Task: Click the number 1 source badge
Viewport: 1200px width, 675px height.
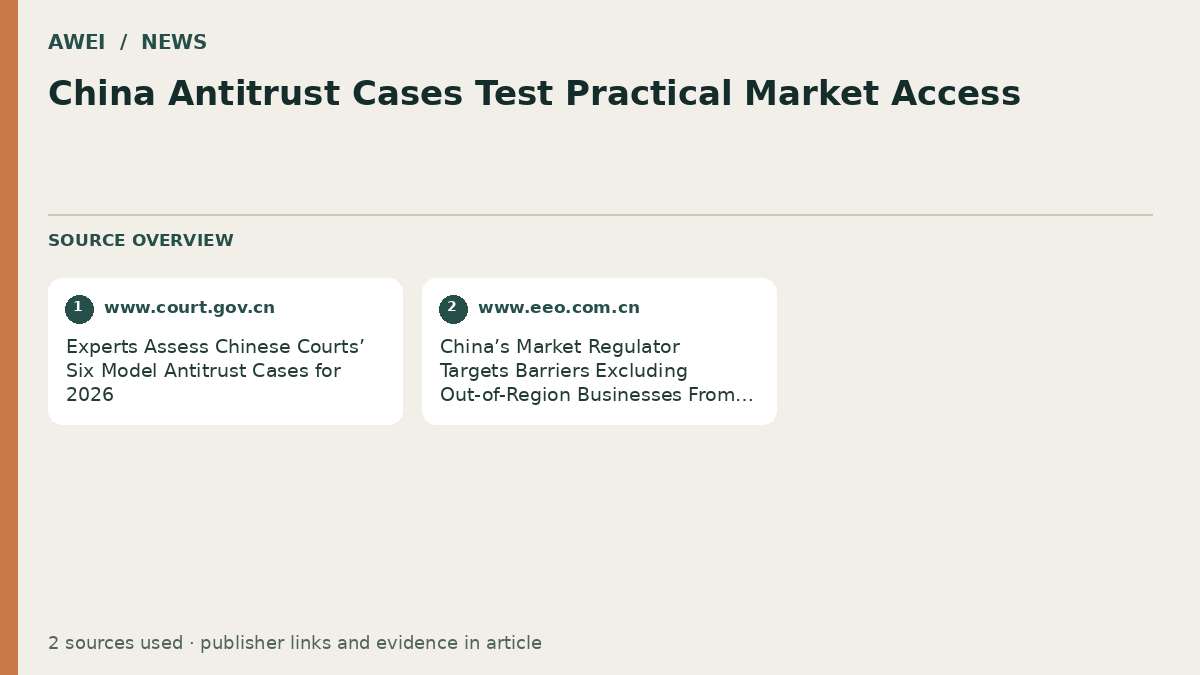Action: [79, 309]
